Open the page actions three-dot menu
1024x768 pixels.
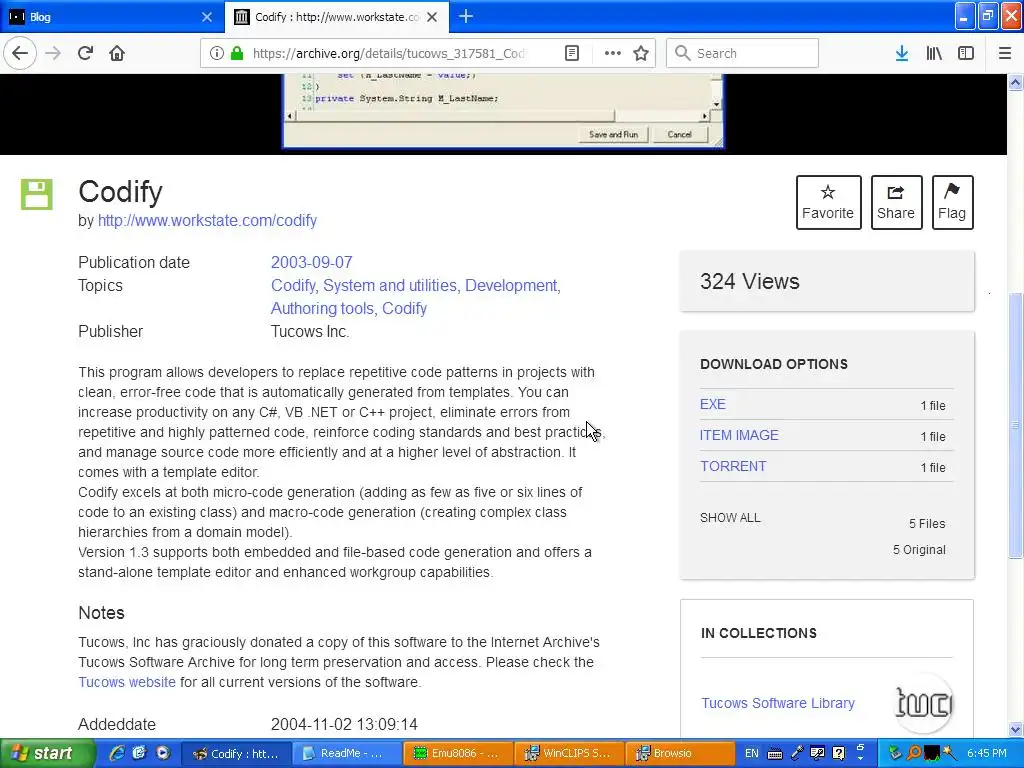coord(613,53)
